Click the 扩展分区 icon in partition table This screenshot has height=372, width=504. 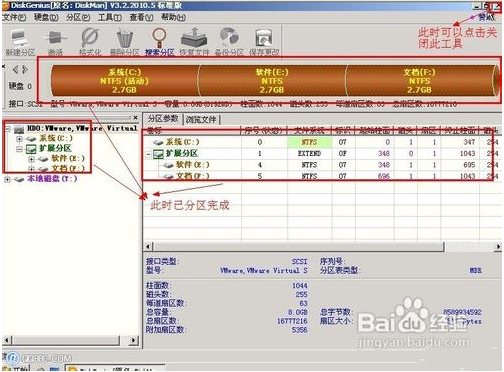[158, 154]
